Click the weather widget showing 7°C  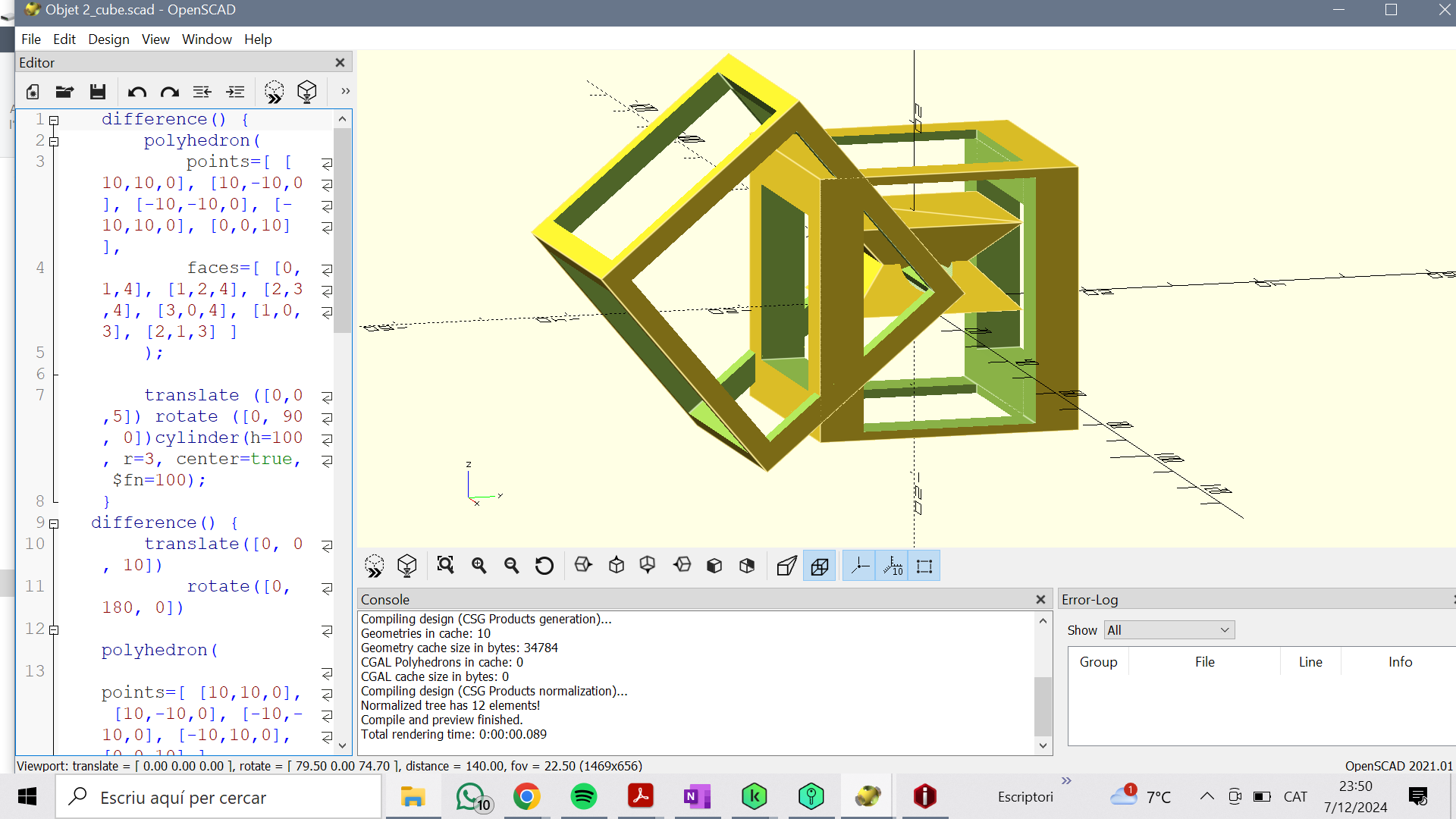[x=1141, y=796]
